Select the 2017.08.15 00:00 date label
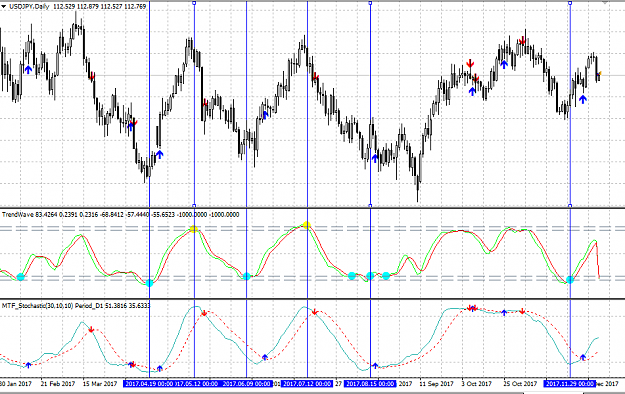Viewport: 625px width, 394px height. pyautogui.click(x=370, y=384)
